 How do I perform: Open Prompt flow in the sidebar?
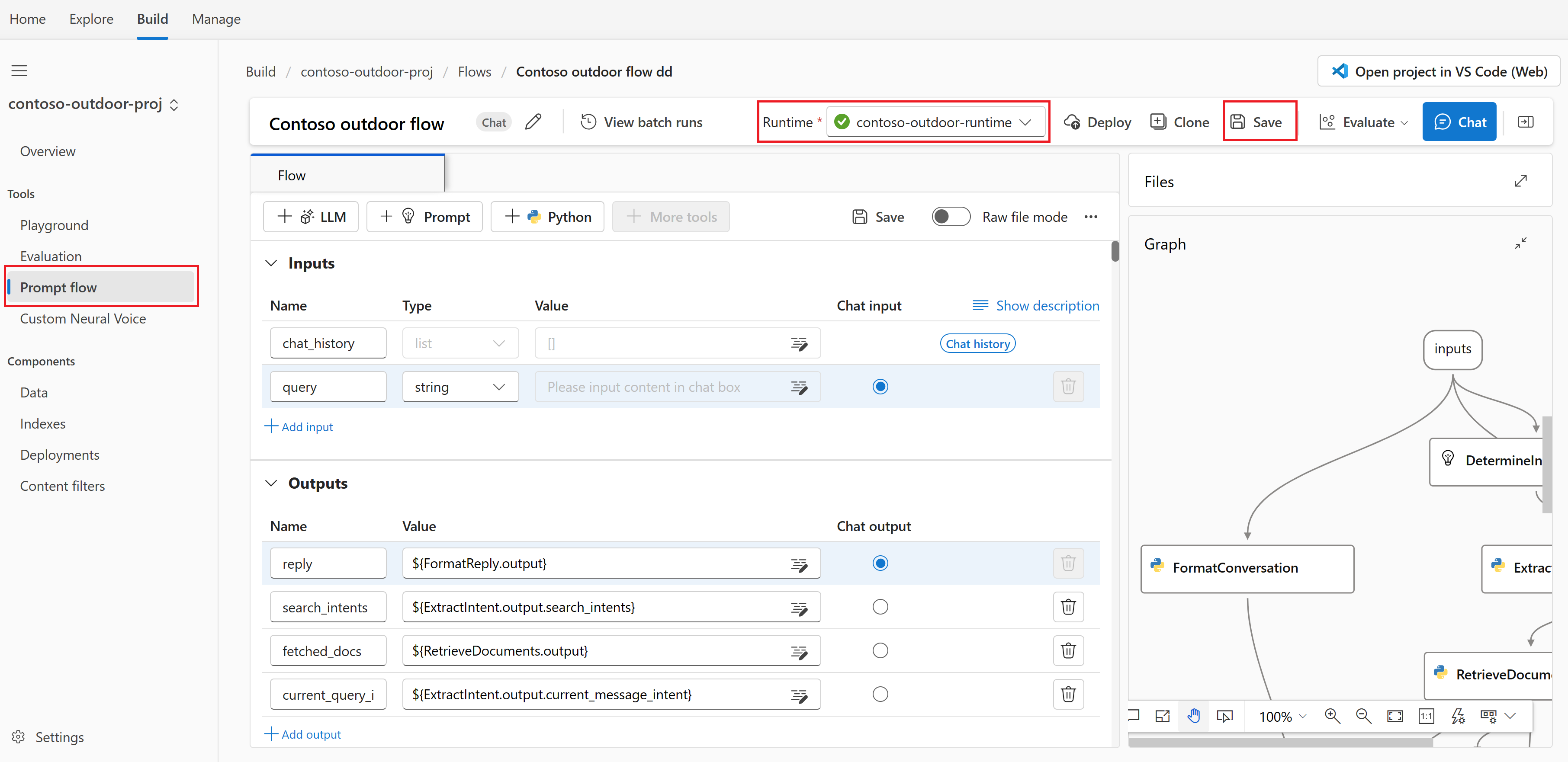tap(101, 287)
